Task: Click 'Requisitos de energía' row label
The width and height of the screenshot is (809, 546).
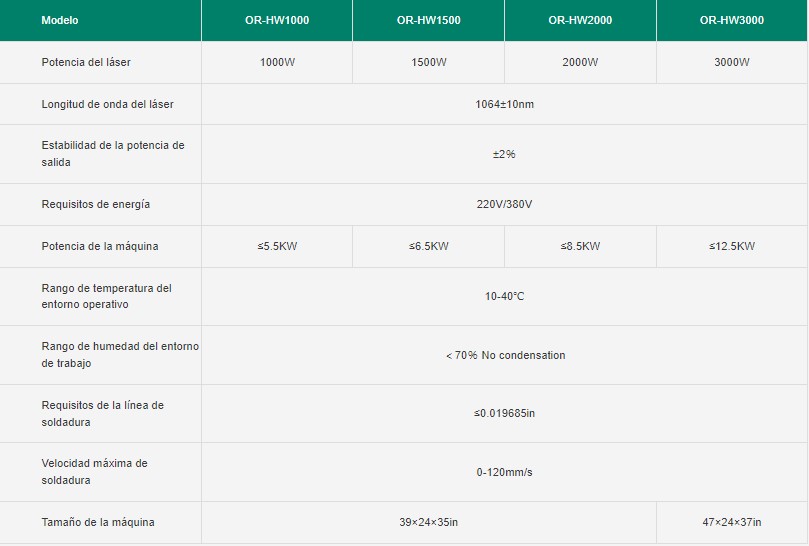Action: (x=95, y=204)
